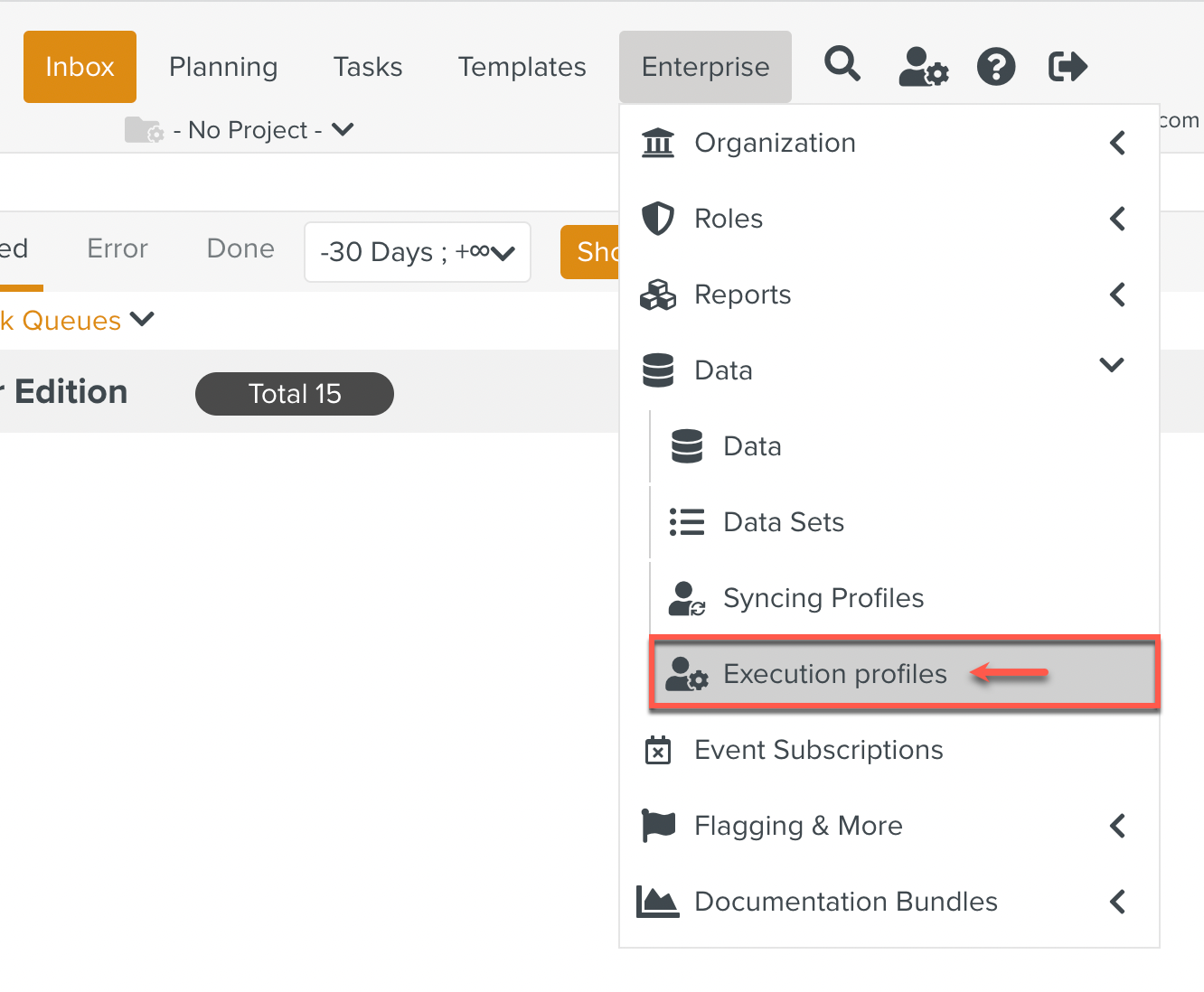This screenshot has height=992, width=1204.
Task: Click the search magnifier icon in the top bar
Action: (x=842, y=65)
